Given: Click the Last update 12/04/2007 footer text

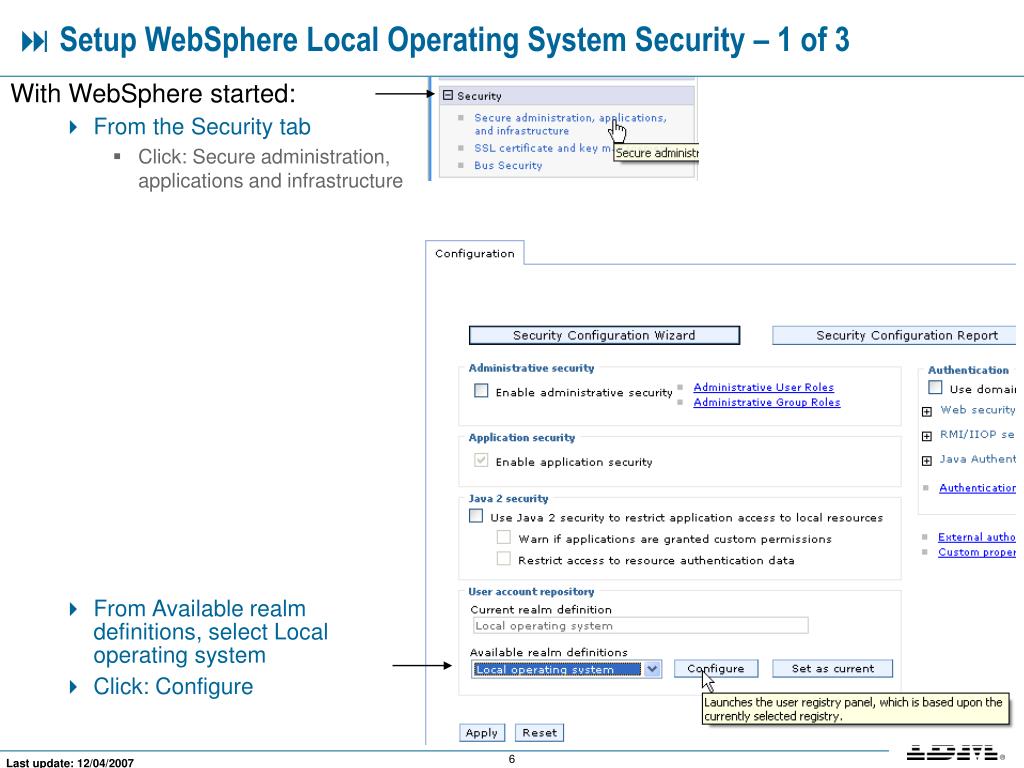Looking at the screenshot, I should (70, 762).
